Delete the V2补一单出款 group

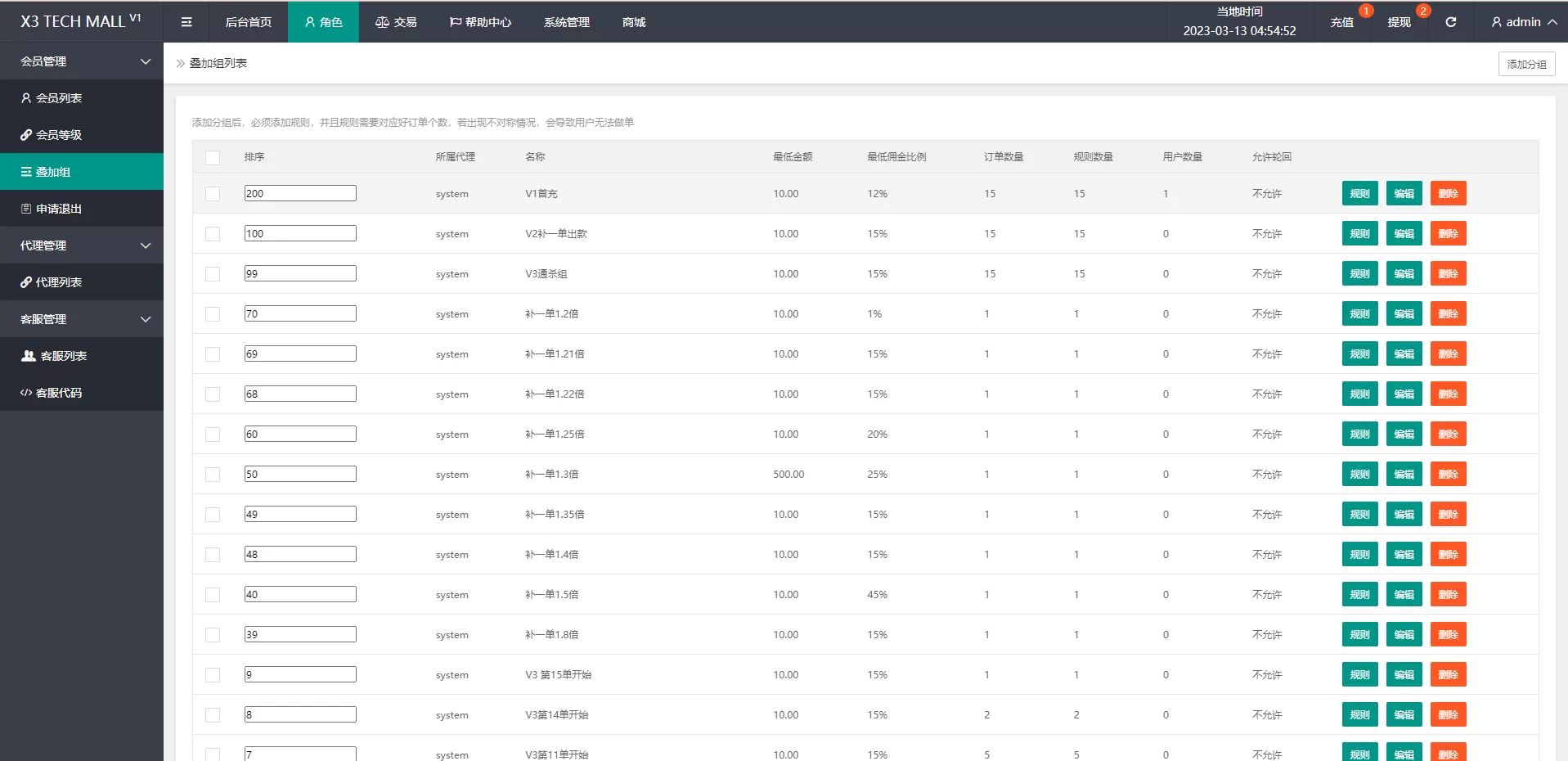pyautogui.click(x=1448, y=234)
